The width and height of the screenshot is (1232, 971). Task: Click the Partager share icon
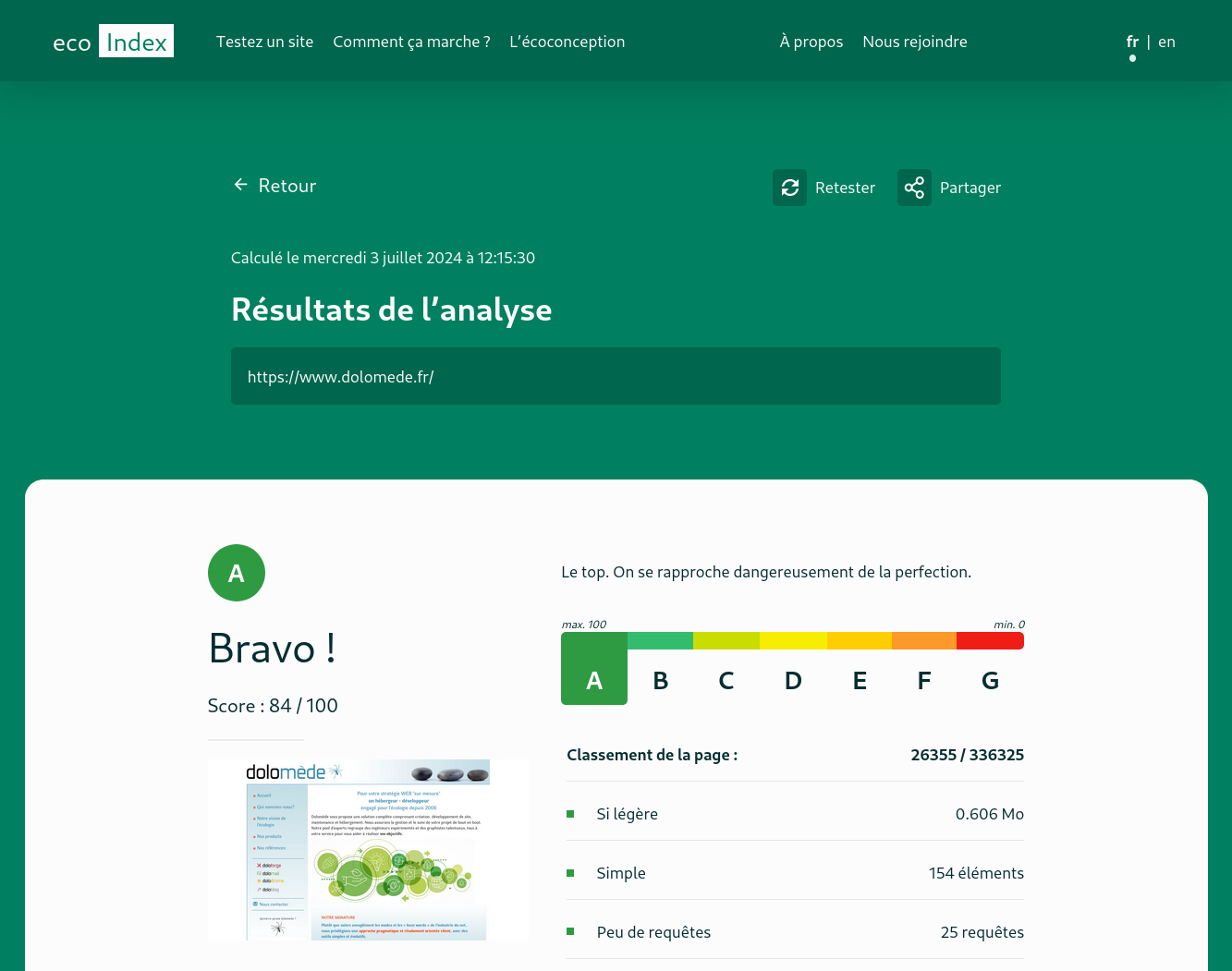[x=914, y=188]
